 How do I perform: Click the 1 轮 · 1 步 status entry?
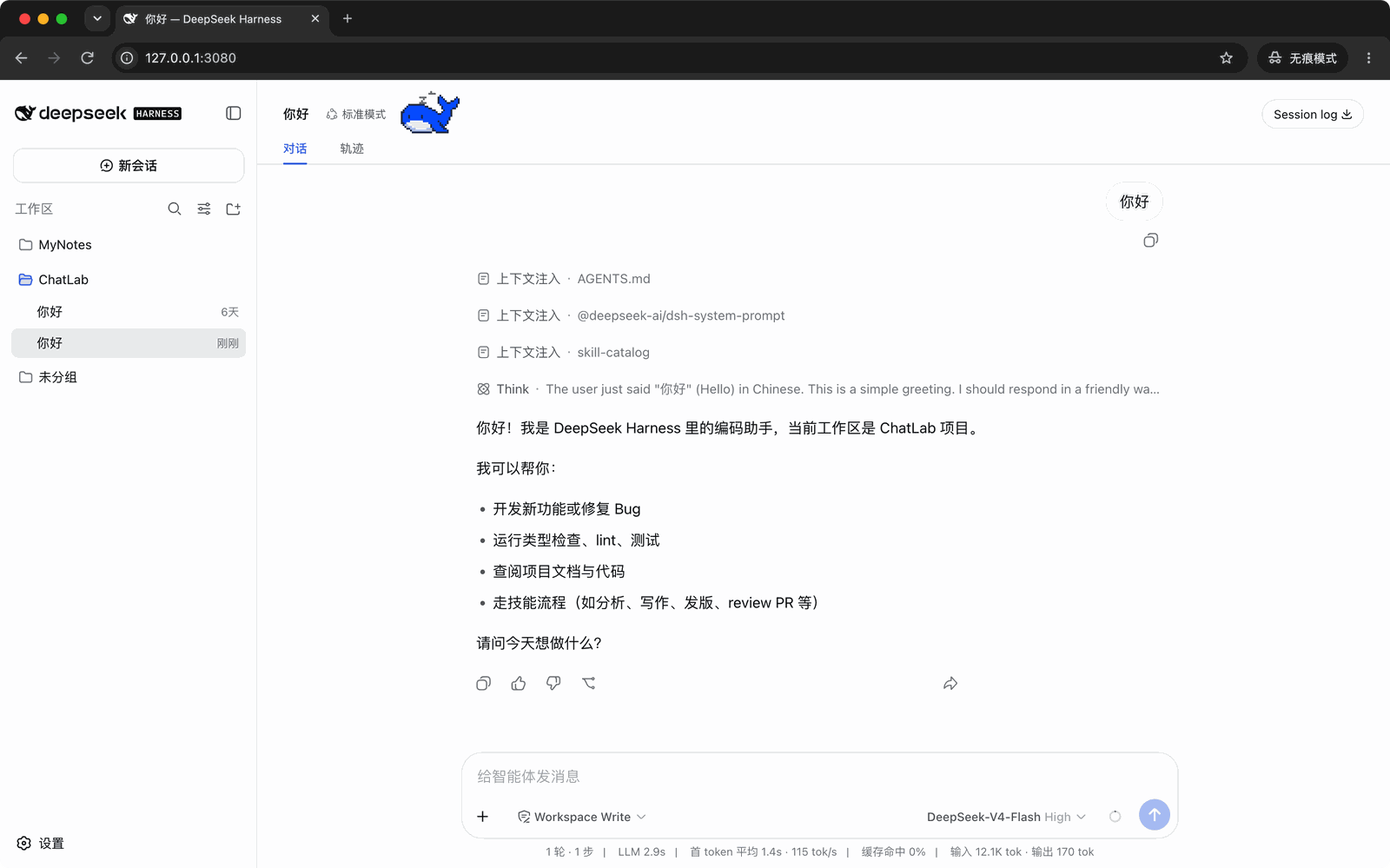(570, 852)
